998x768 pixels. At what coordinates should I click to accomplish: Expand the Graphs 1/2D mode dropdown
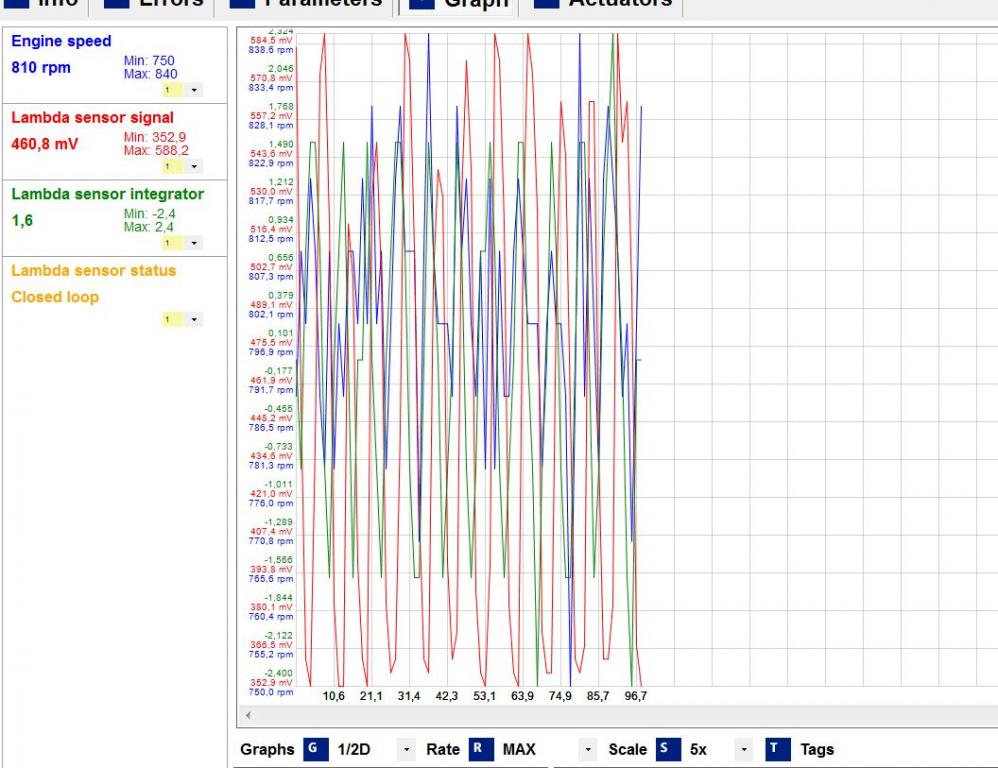(x=406, y=750)
